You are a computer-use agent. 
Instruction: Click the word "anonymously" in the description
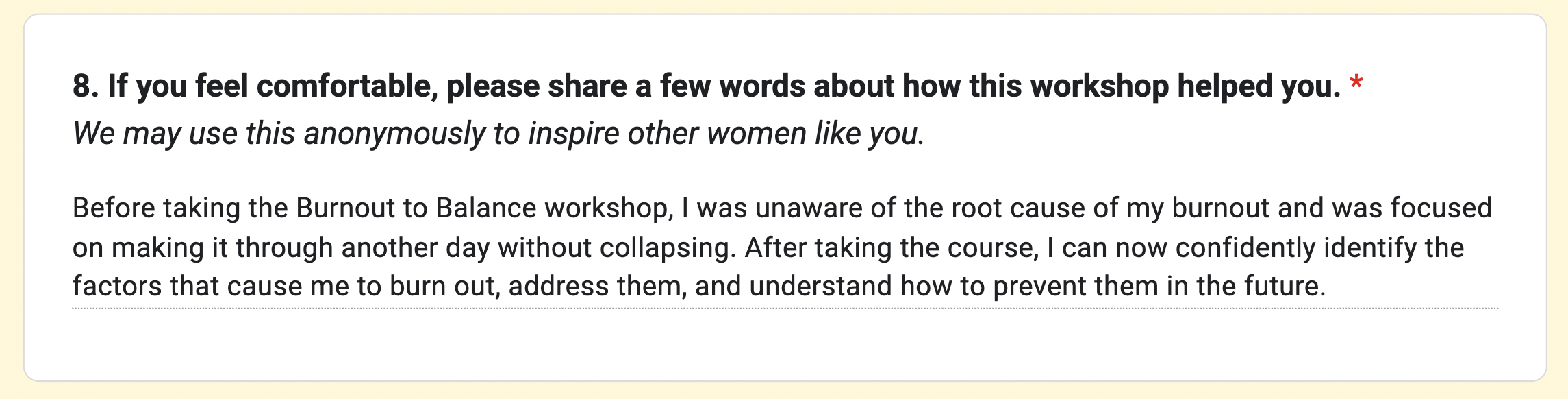394,134
